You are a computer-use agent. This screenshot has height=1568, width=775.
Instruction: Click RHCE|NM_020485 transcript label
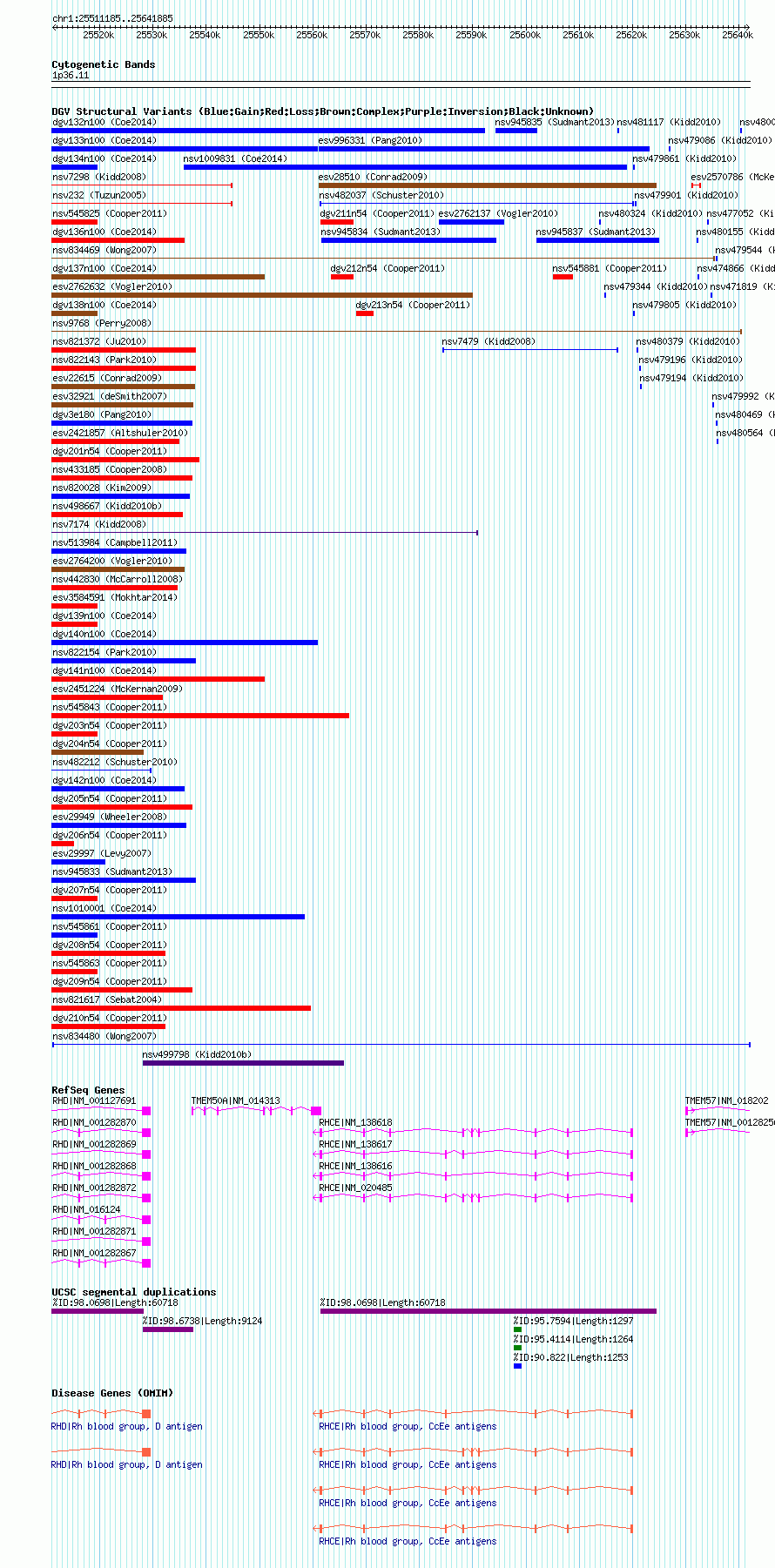coord(355,1188)
